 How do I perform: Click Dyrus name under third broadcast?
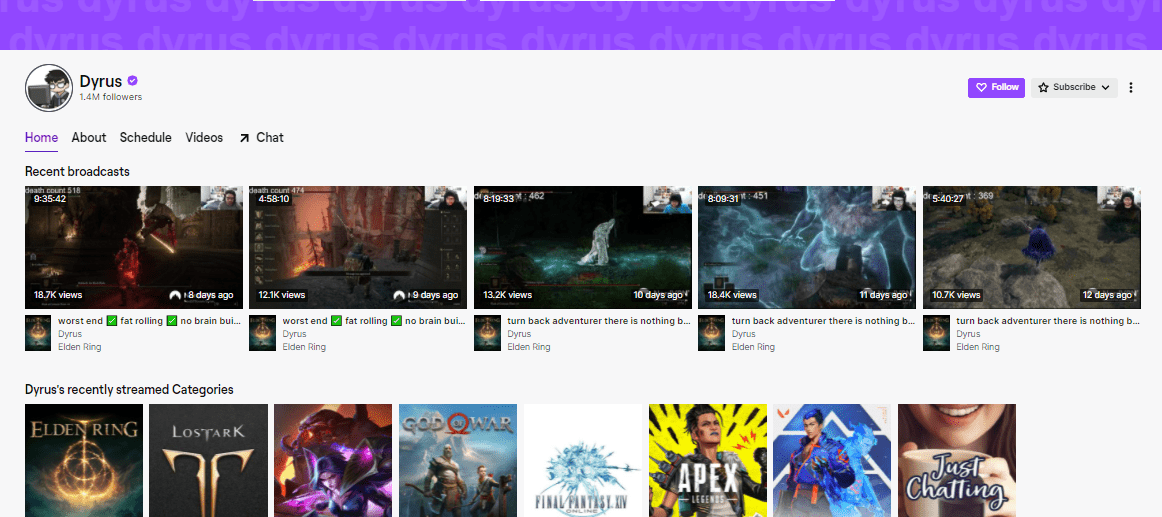pyautogui.click(x=519, y=334)
